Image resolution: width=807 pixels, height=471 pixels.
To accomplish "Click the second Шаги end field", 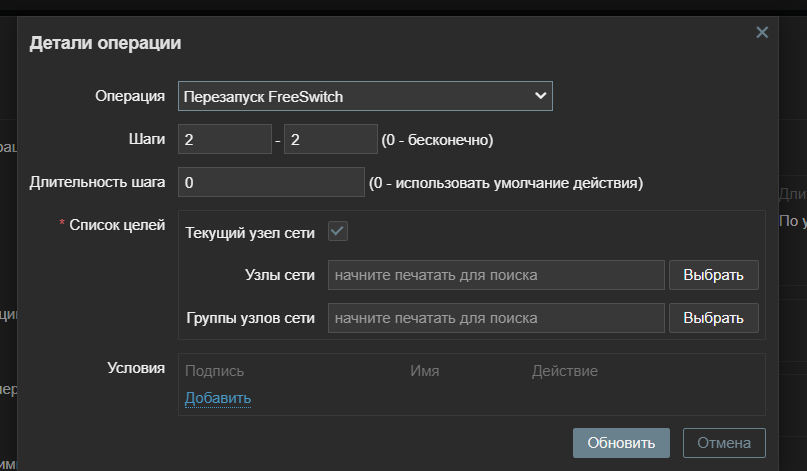I will [x=331, y=140].
